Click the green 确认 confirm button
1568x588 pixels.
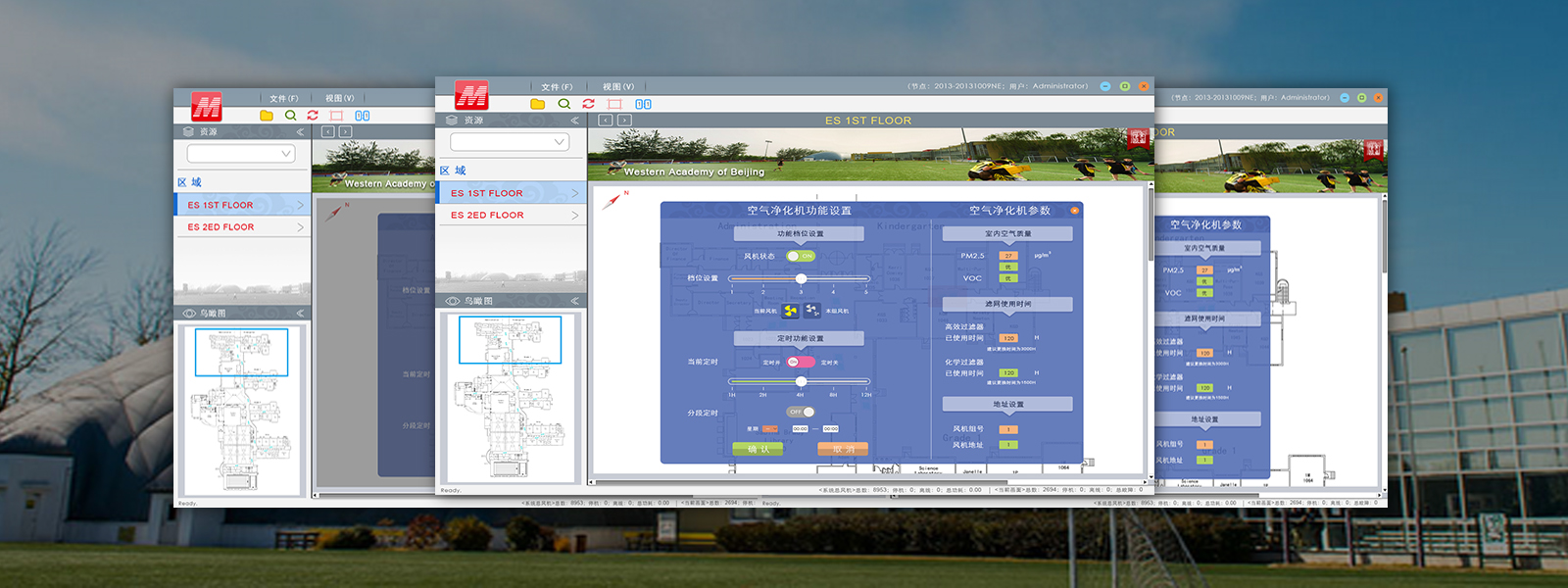coord(758,449)
